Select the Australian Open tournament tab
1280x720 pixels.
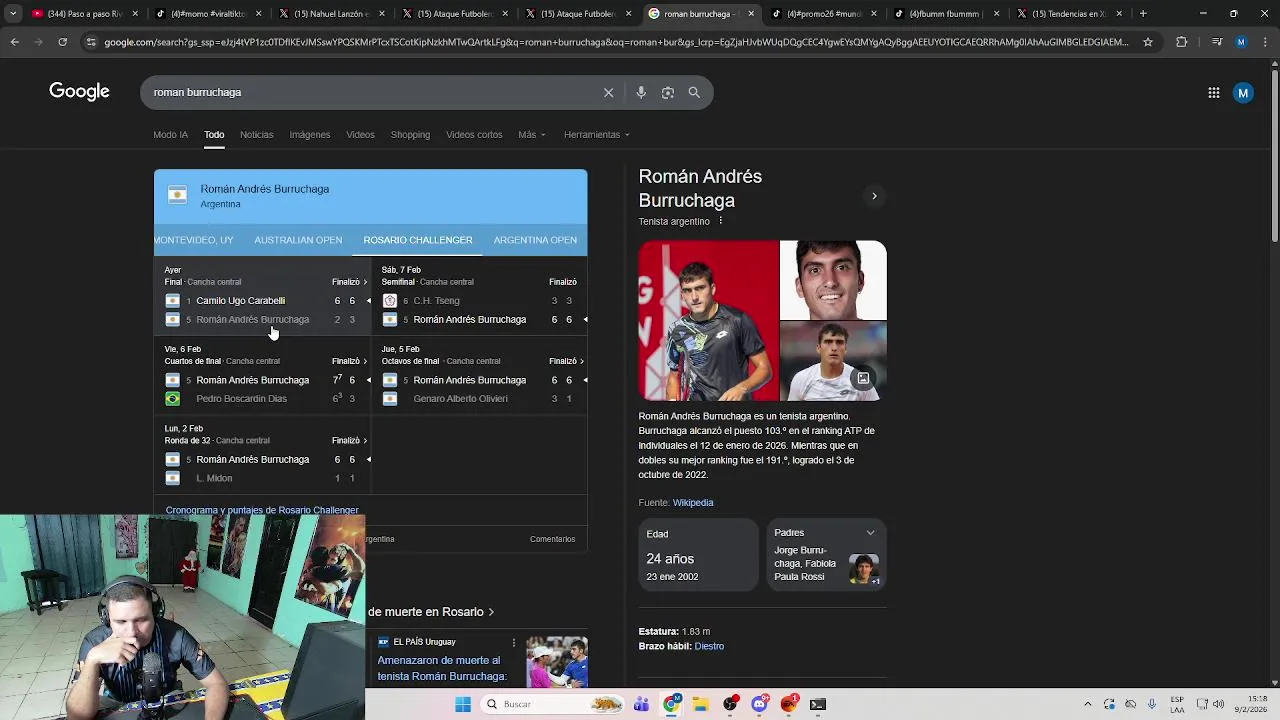(298, 240)
